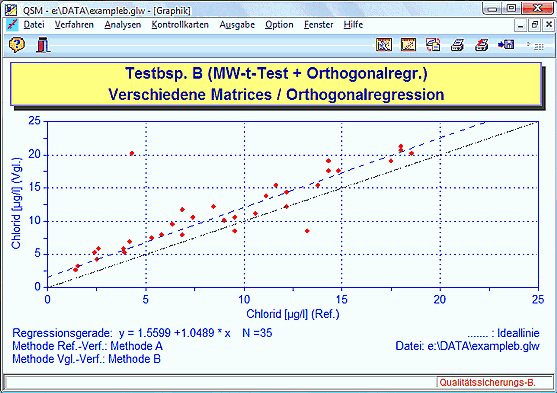Viewport: 557px width, 393px height.
Task: Click the outlier data point near y=20, x=4
Action: (x=132, y=154)
